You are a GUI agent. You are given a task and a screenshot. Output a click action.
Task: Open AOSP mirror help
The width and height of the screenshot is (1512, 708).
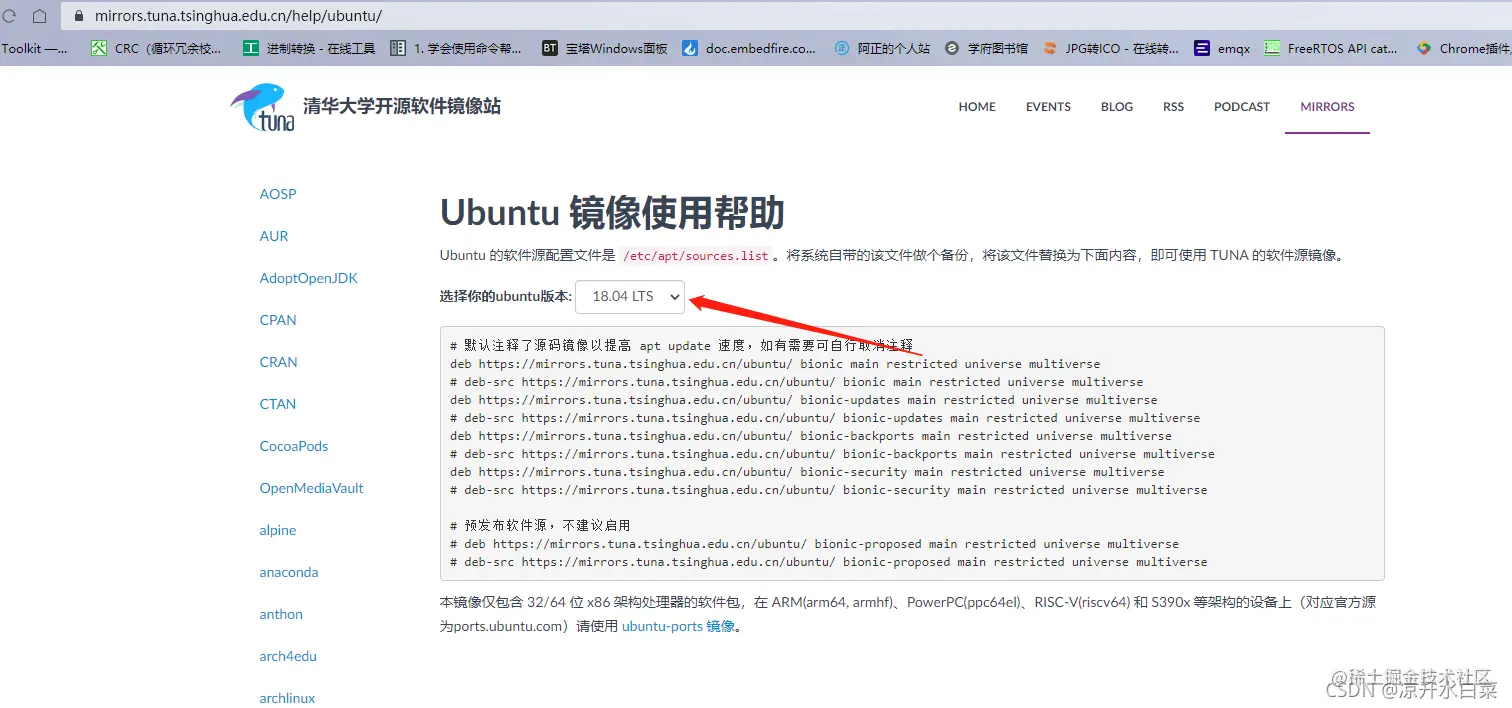pos(278,194)
